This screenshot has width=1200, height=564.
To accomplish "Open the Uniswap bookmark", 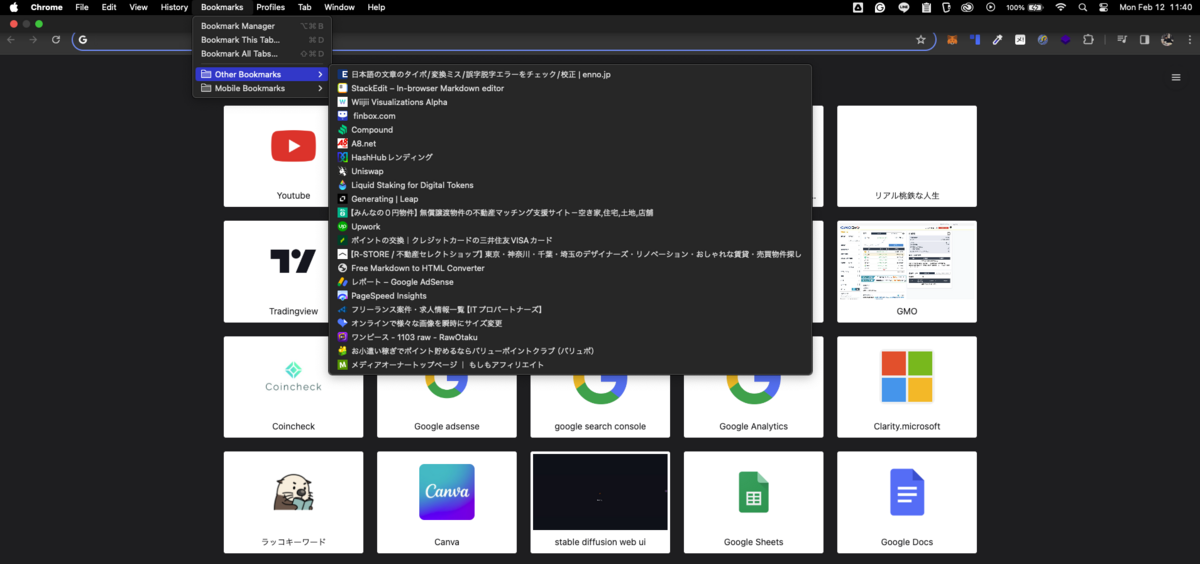I will pos(570,171).
